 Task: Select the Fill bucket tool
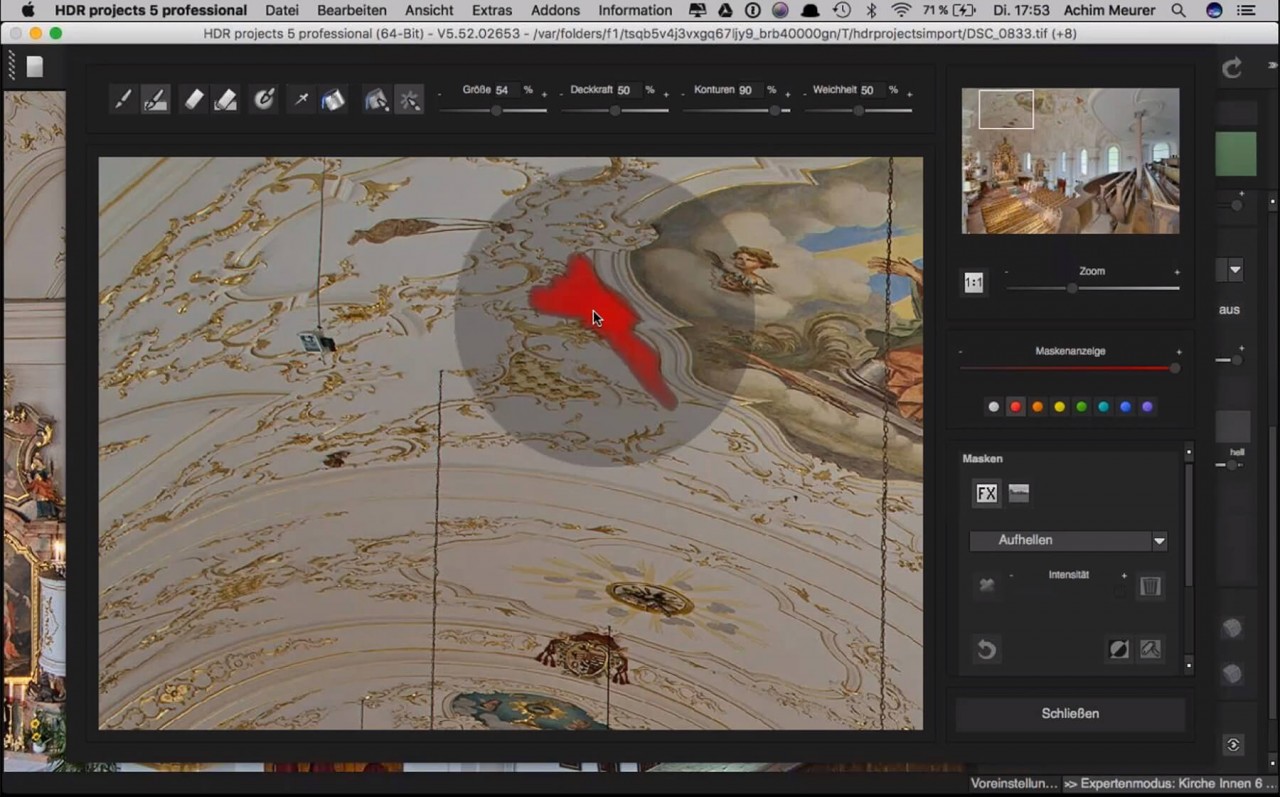tap(333, 99)
